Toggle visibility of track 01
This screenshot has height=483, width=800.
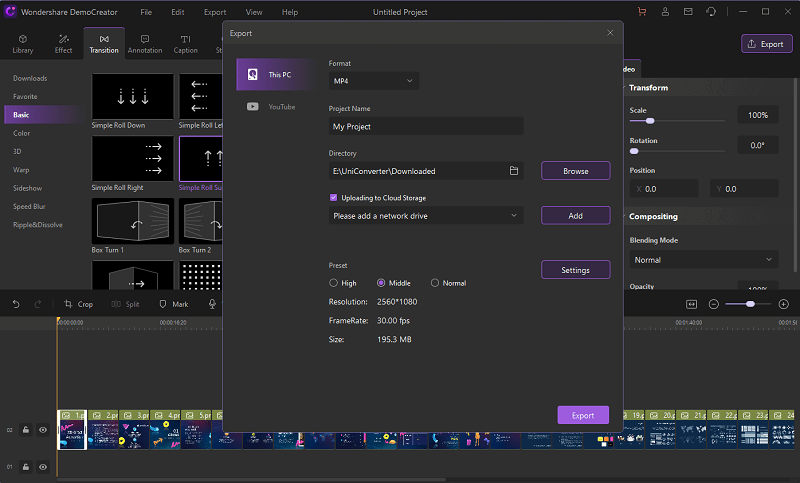coord(43,467)
